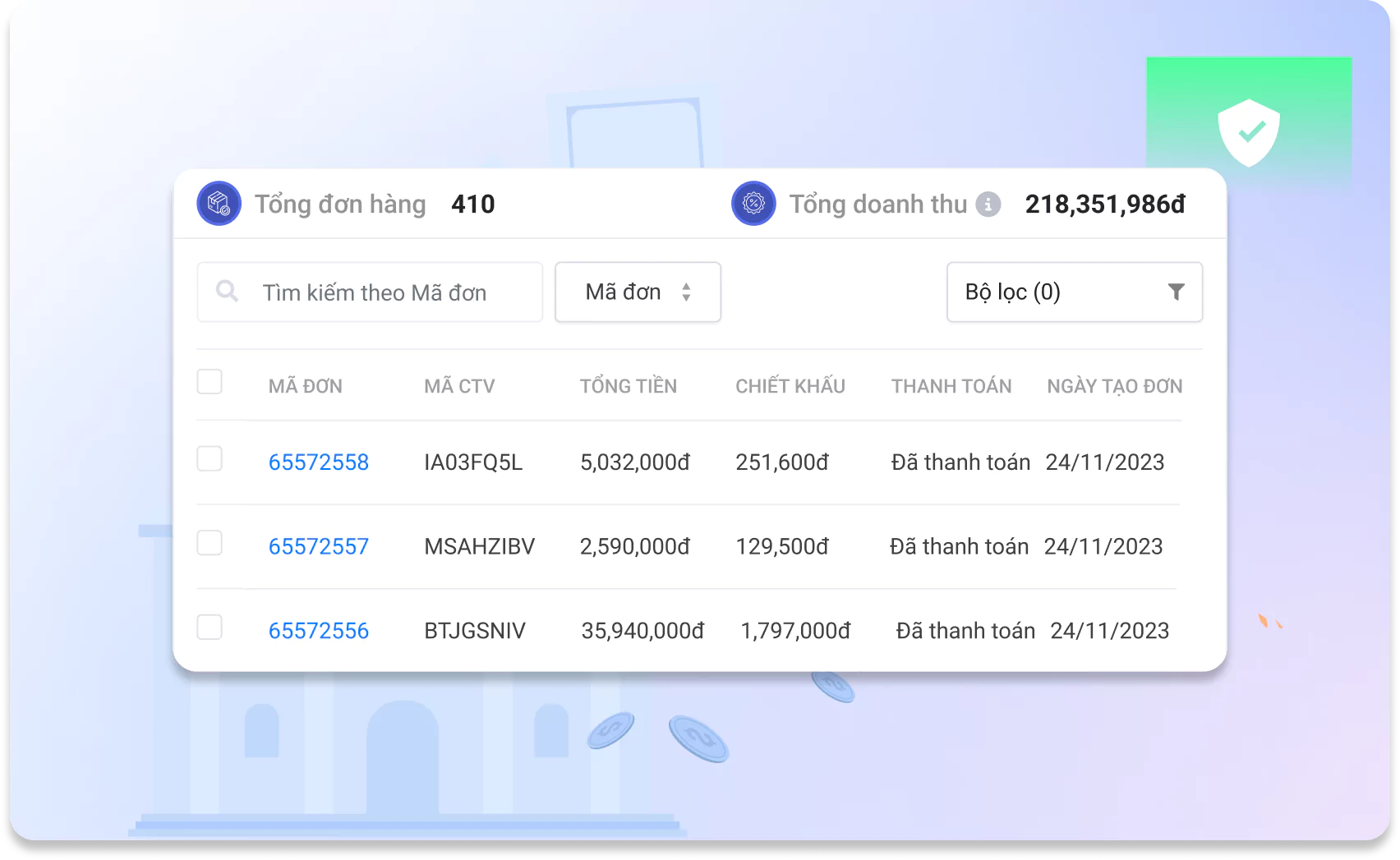Image resolution: width=1400 pixels, height=860 pixels.
Task: Check the box for order 65572556
Action: click(210, 627)
